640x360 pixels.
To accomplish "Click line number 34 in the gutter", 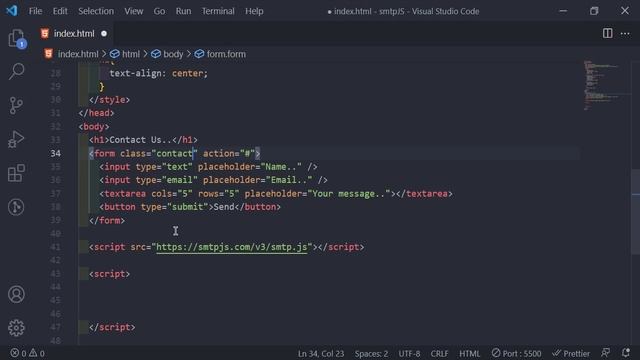I will click(x=56, y=153).
